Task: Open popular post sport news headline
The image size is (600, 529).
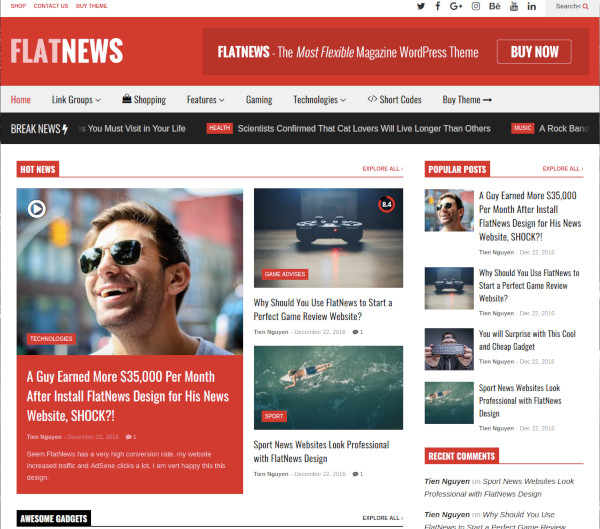Action: coord(520,400)
